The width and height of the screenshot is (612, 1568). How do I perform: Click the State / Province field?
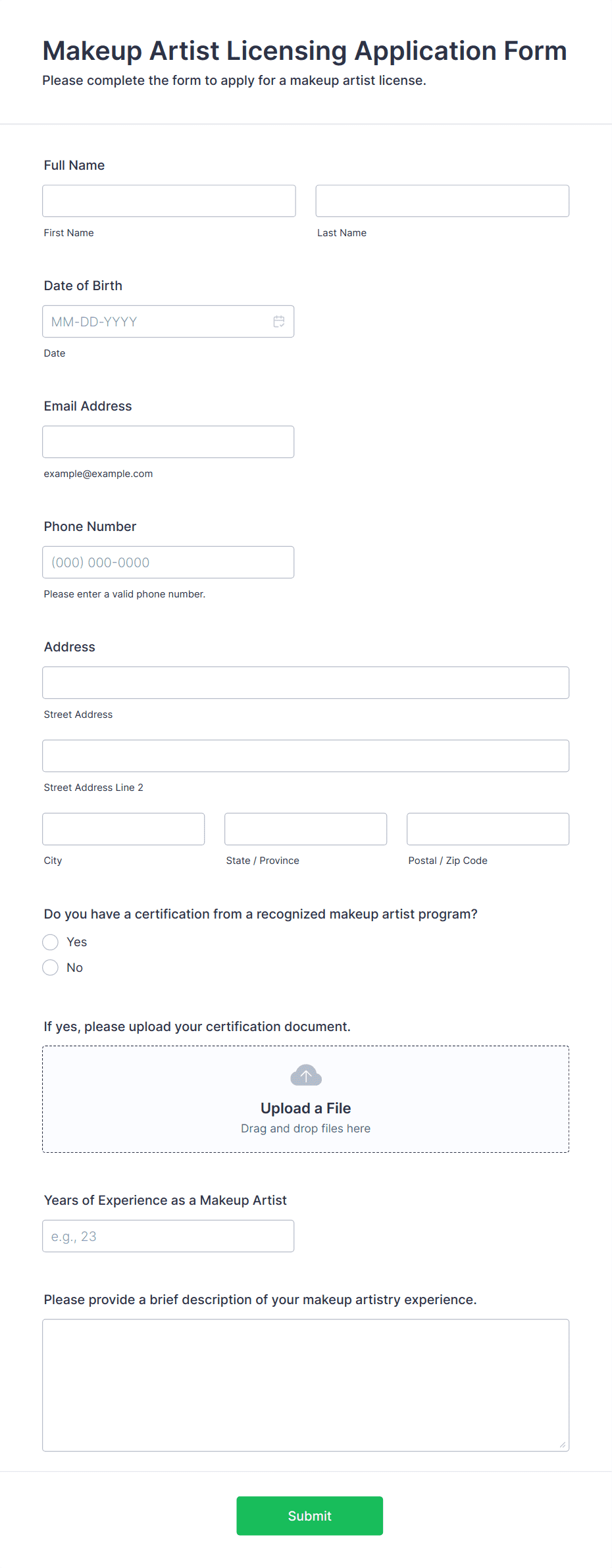point(306,828)
